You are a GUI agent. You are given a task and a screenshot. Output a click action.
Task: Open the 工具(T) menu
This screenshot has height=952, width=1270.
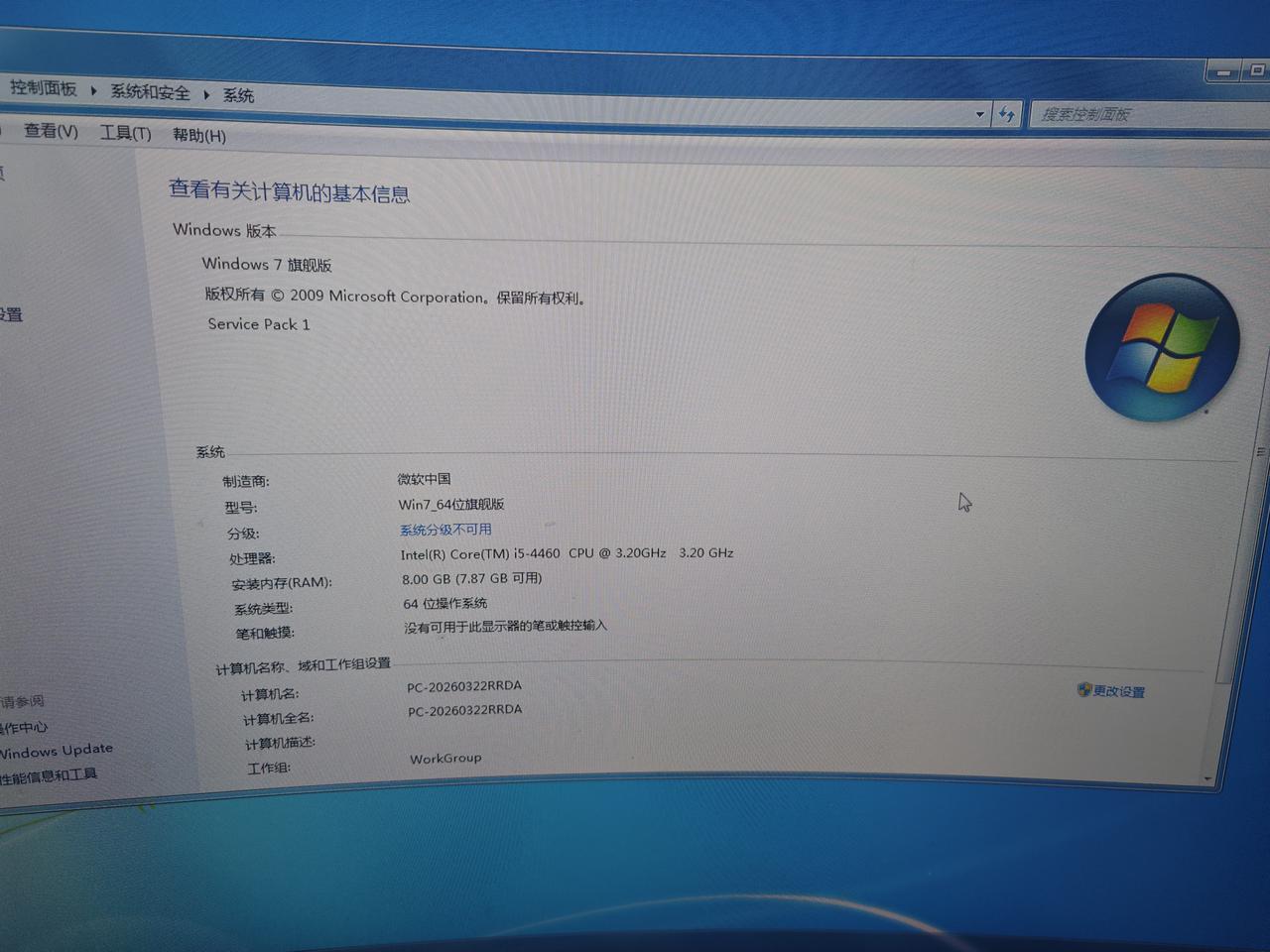(125, 133)
